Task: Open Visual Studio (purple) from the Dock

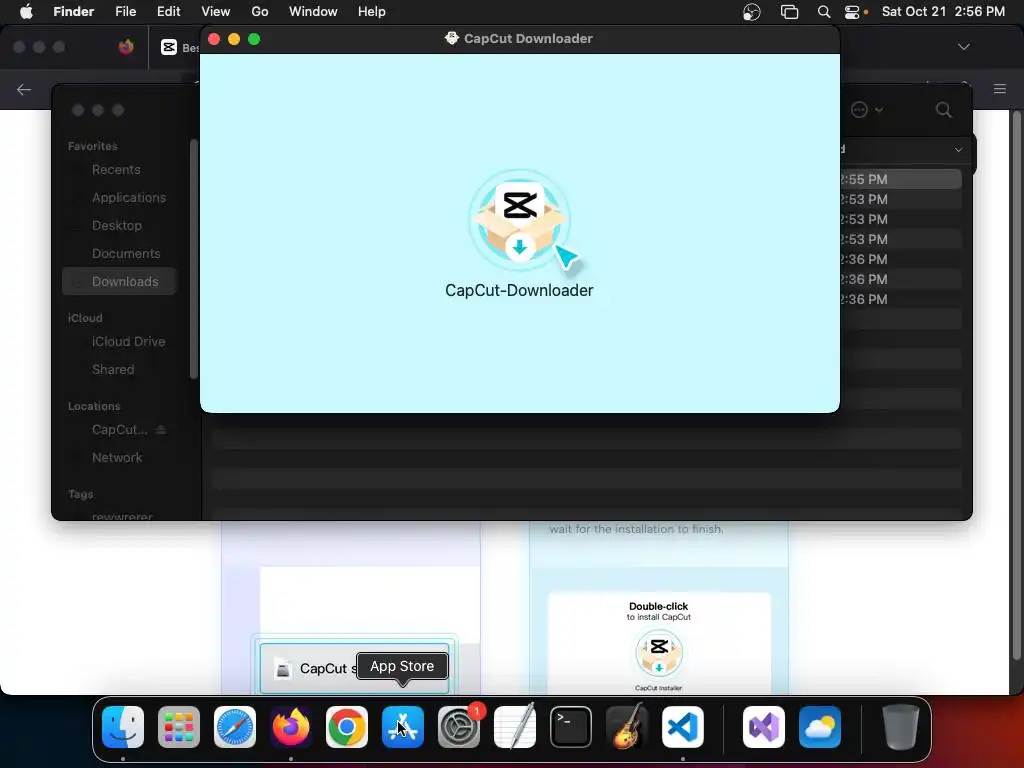Action: (x=763, y=726)
